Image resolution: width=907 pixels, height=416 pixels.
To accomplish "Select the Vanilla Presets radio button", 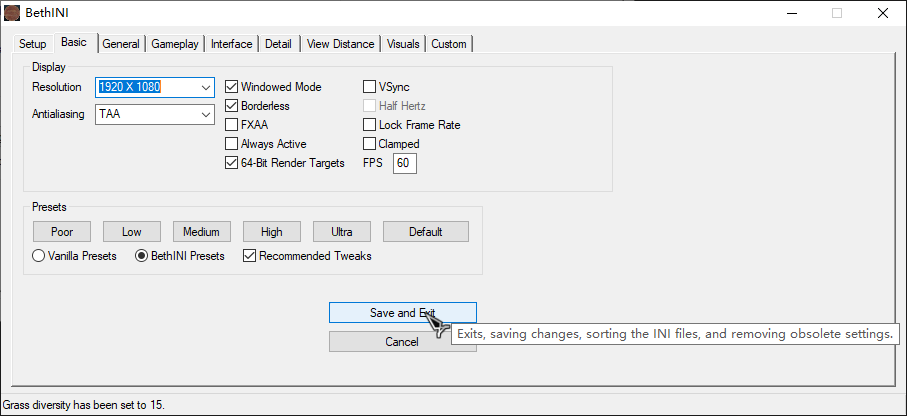I will tap(38, 256).
